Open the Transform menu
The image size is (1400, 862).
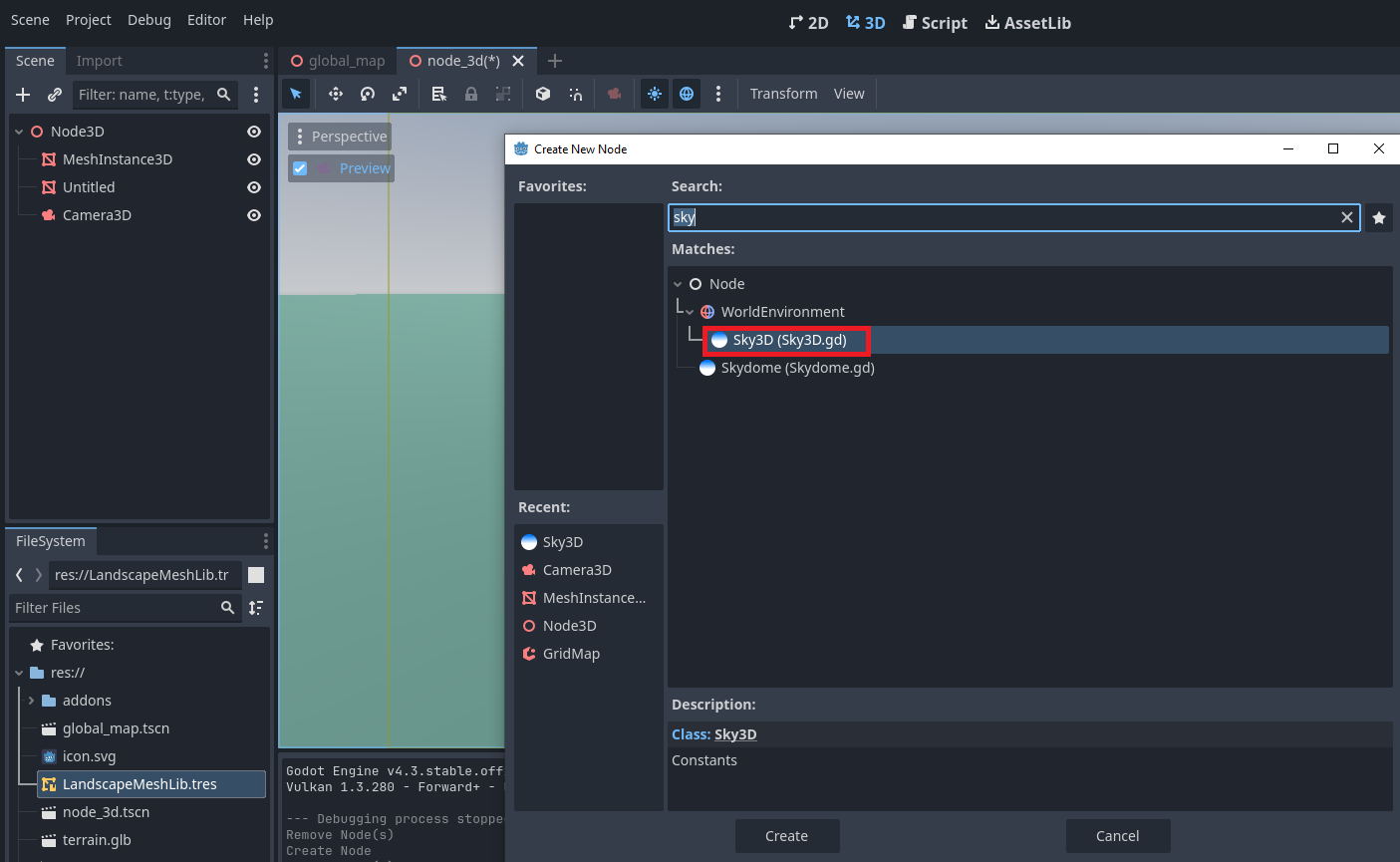point(783,94)
